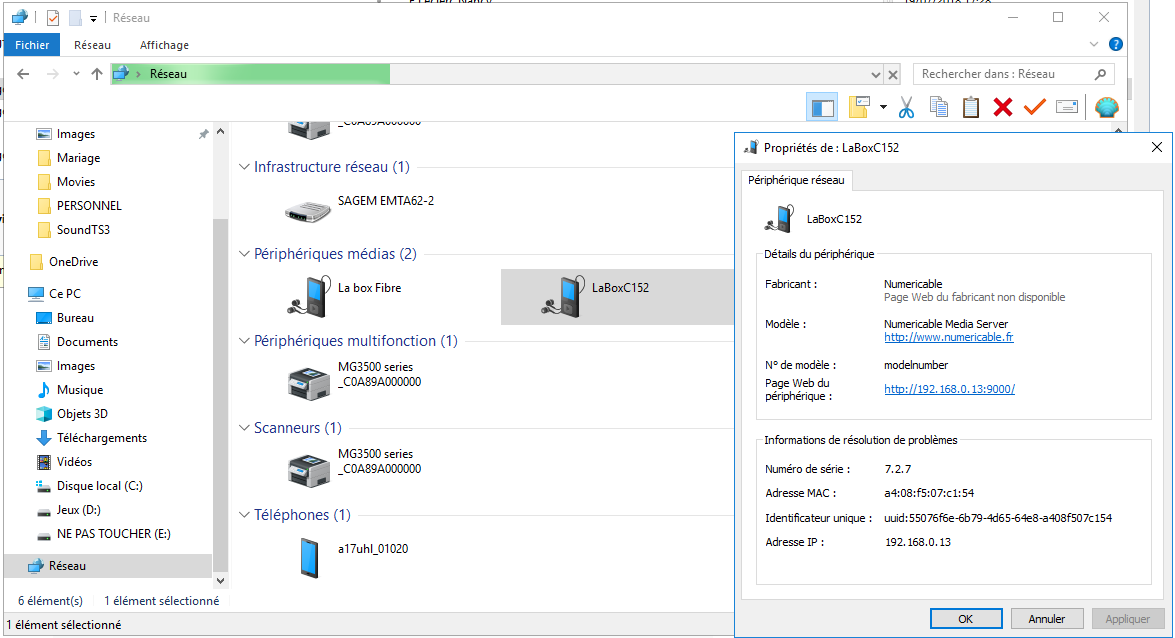Viewport: 1175px width, 638px height.
Task: Open the http://192.168.0.13:9000/ device link
Action: pyautogui.click(x=949, y=389)
